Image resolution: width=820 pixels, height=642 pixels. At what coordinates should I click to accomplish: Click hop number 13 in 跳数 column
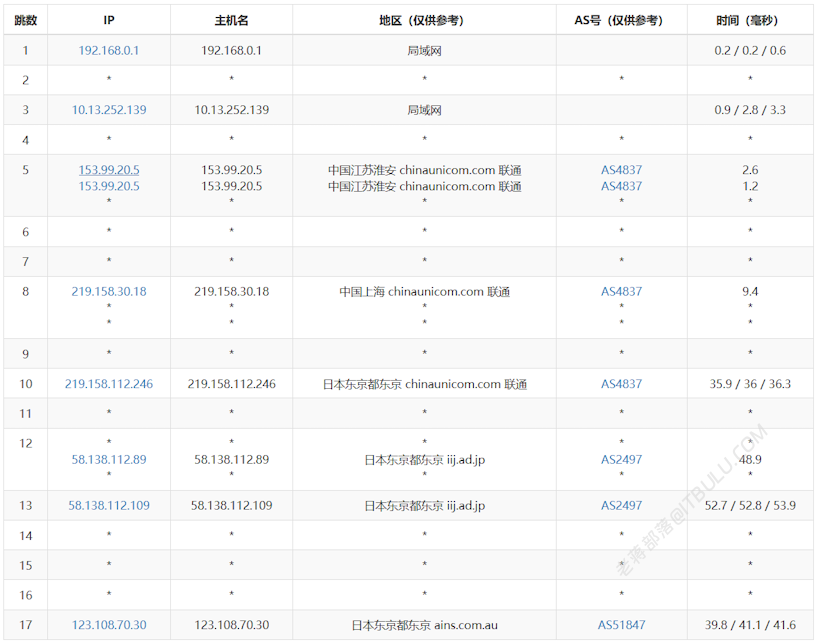[26, 506]
